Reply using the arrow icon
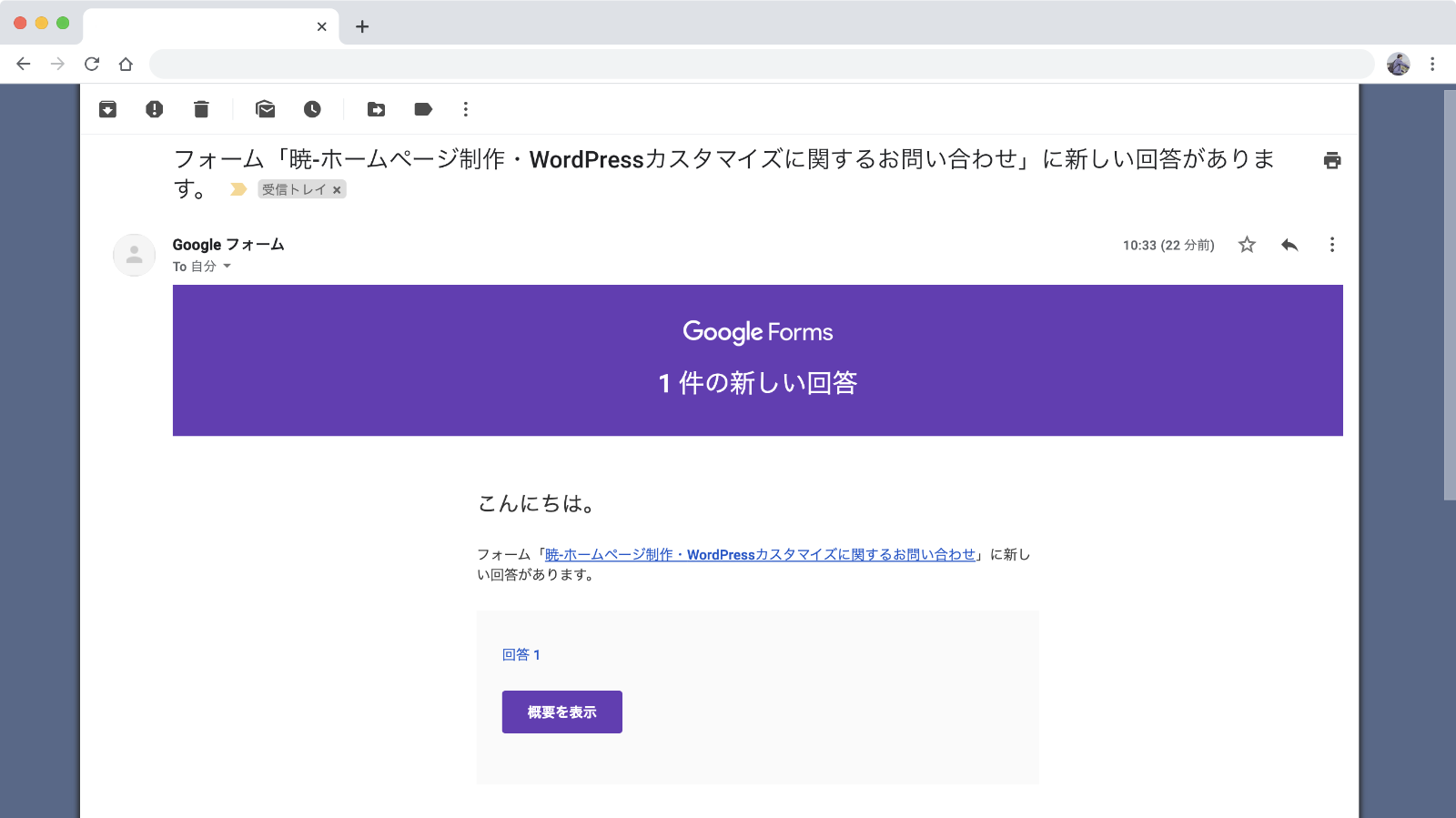The height and width of the screenshot is (818, 1456). [1289, 245]
